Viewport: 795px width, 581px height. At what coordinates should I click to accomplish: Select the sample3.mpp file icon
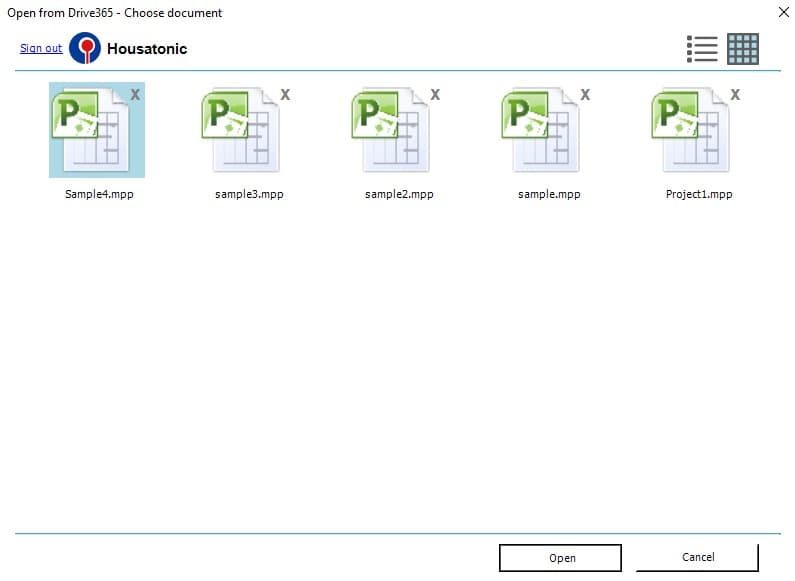coord(242,130)
